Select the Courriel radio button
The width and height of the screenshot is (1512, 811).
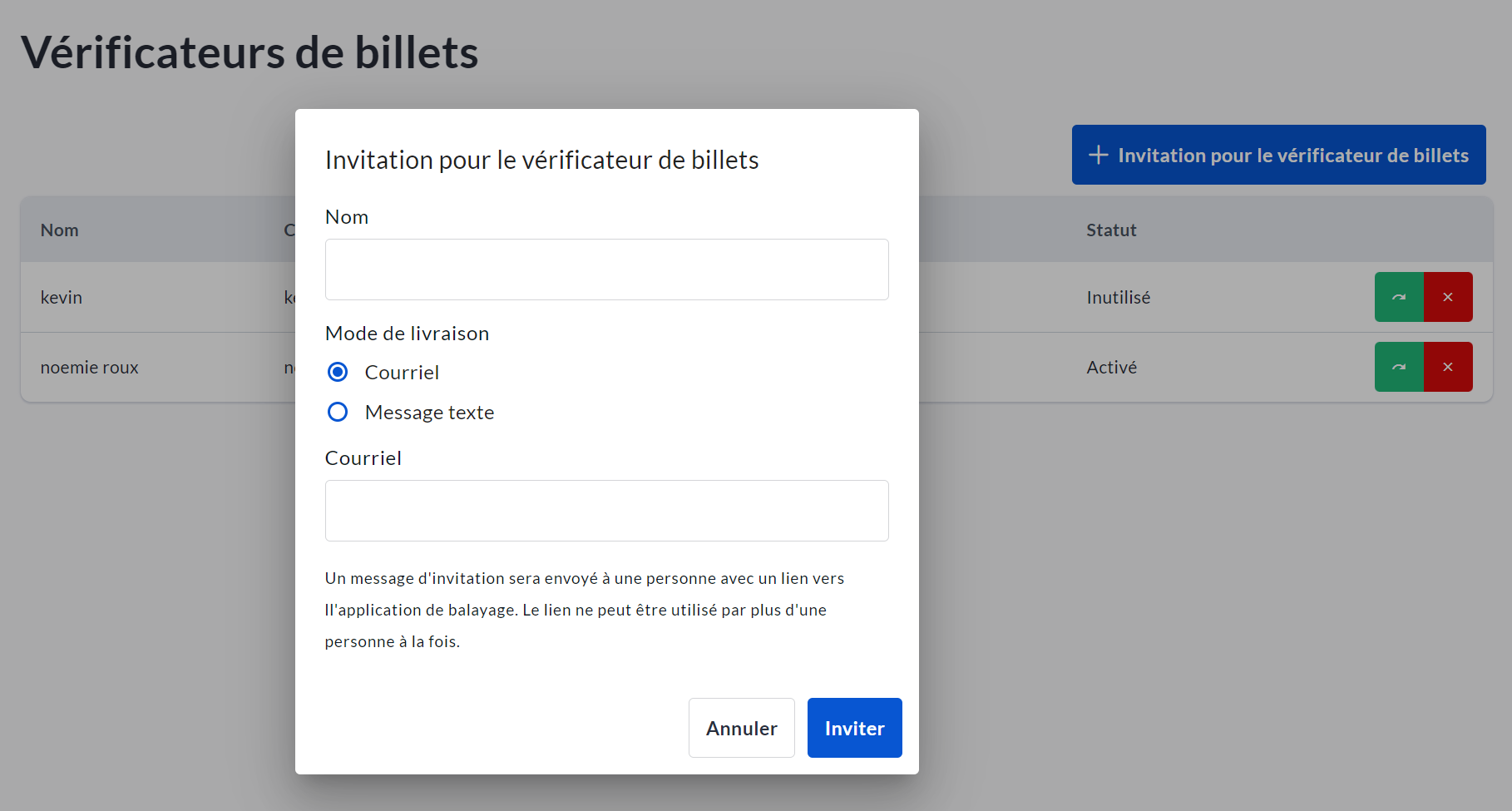point(338,372)
